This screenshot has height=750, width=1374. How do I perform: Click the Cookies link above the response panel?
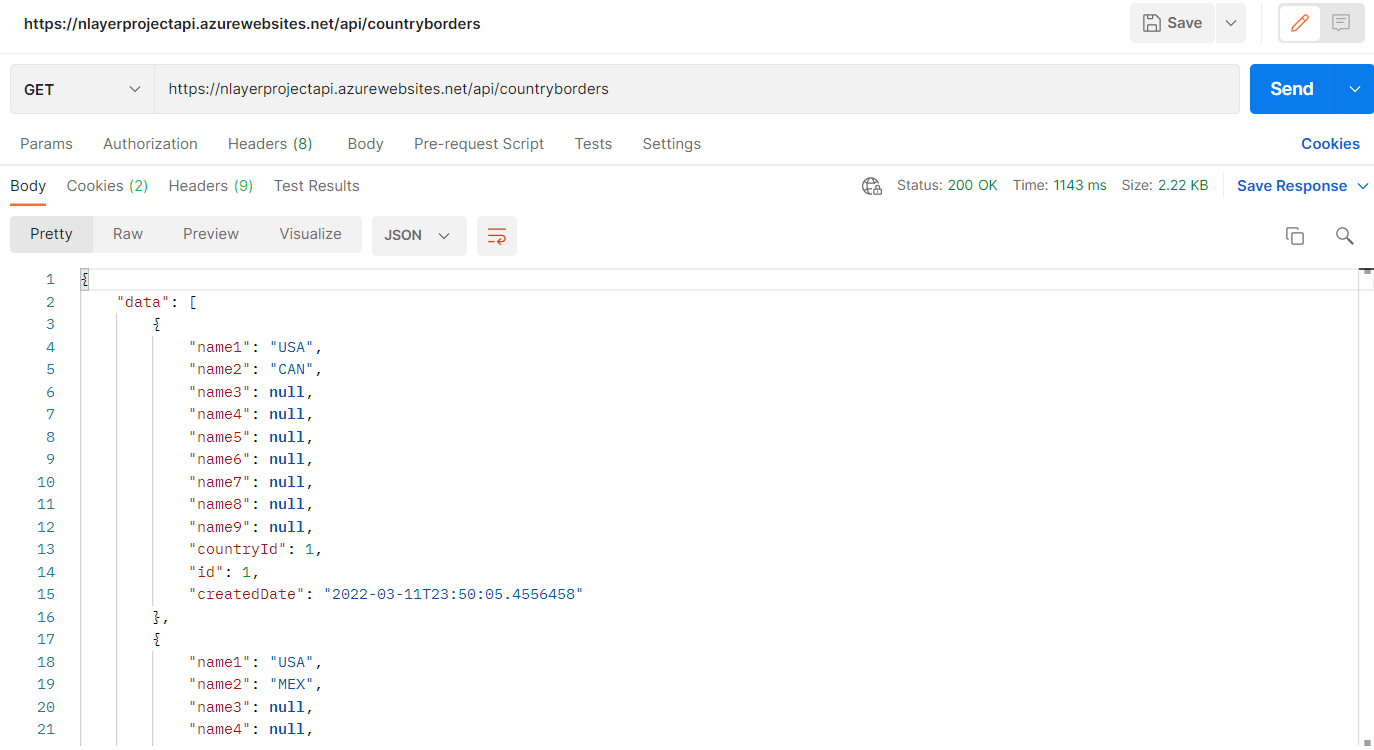[1330, 144]
